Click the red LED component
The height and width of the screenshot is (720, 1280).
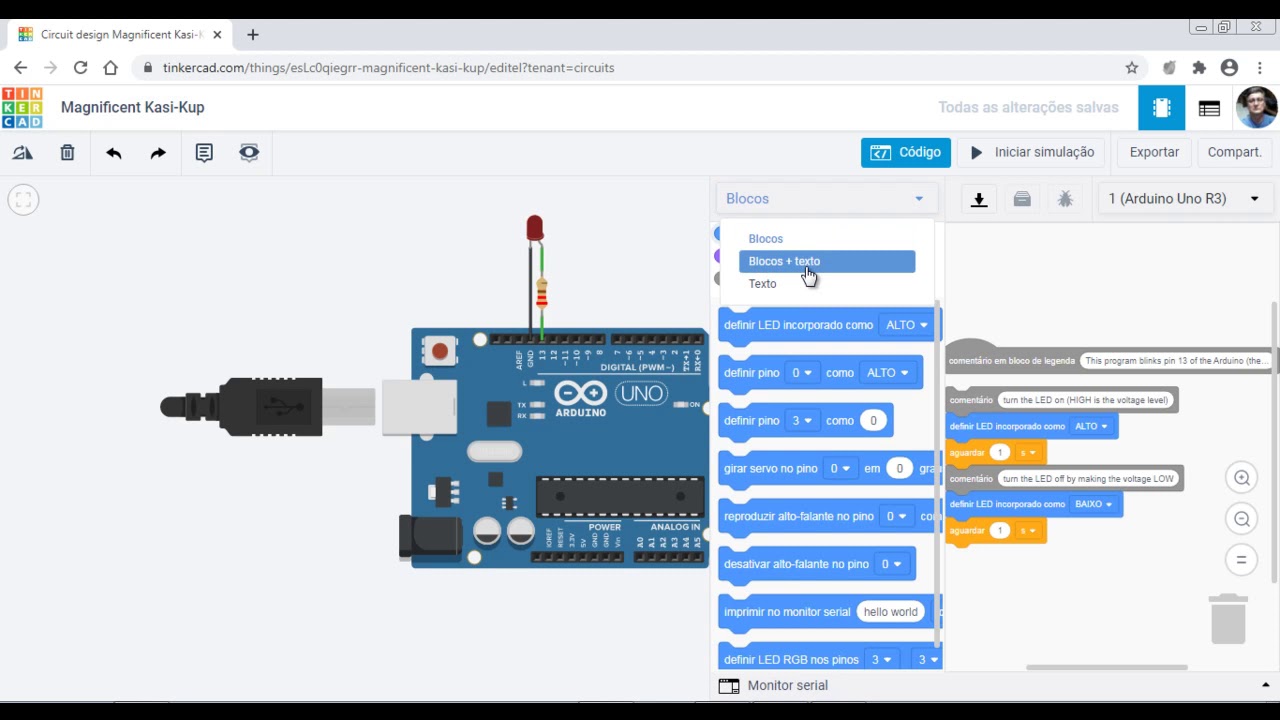click(535, 228)
